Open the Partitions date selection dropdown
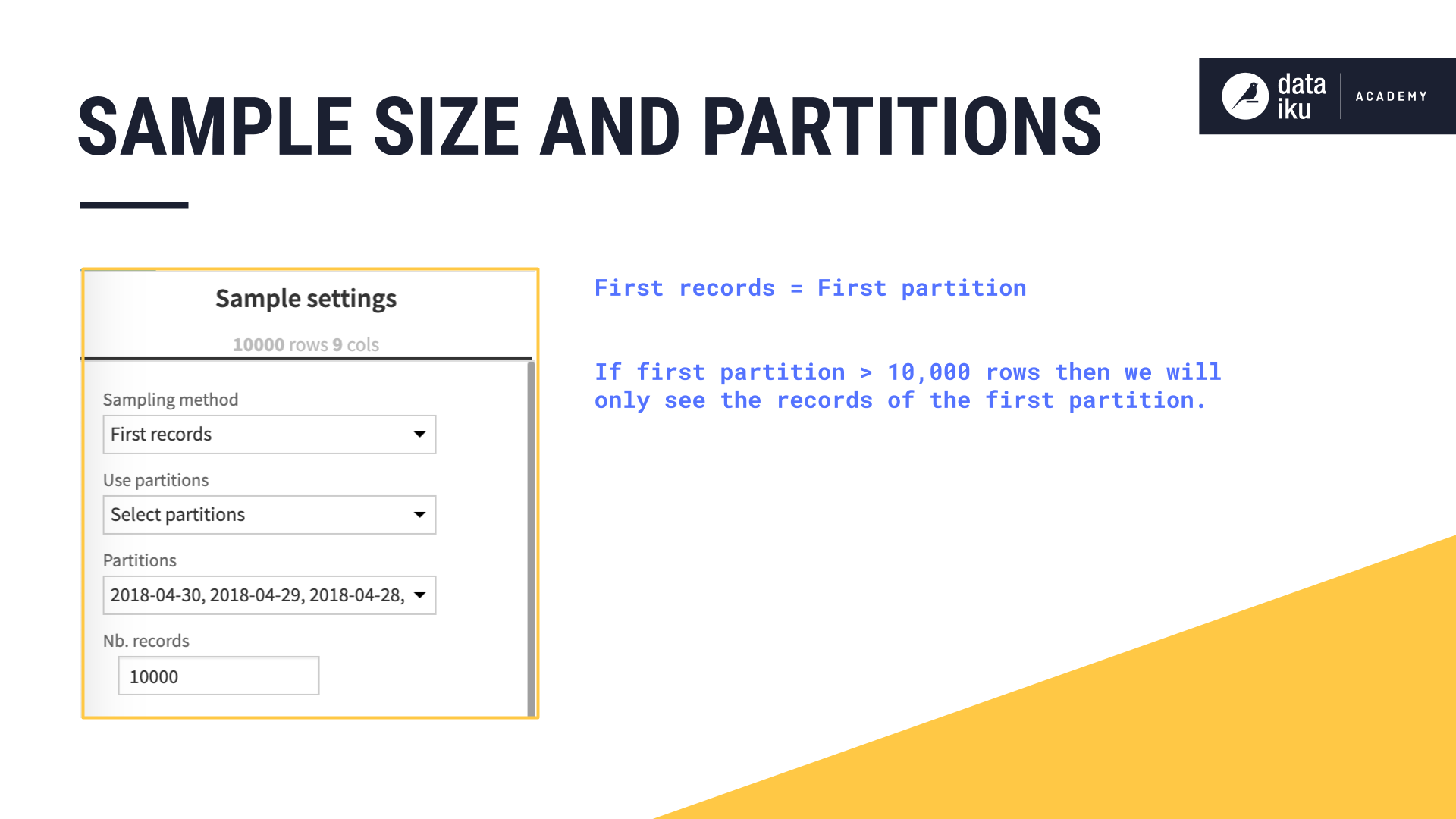This screenshot has width=1456, height=819. (420, 594)
